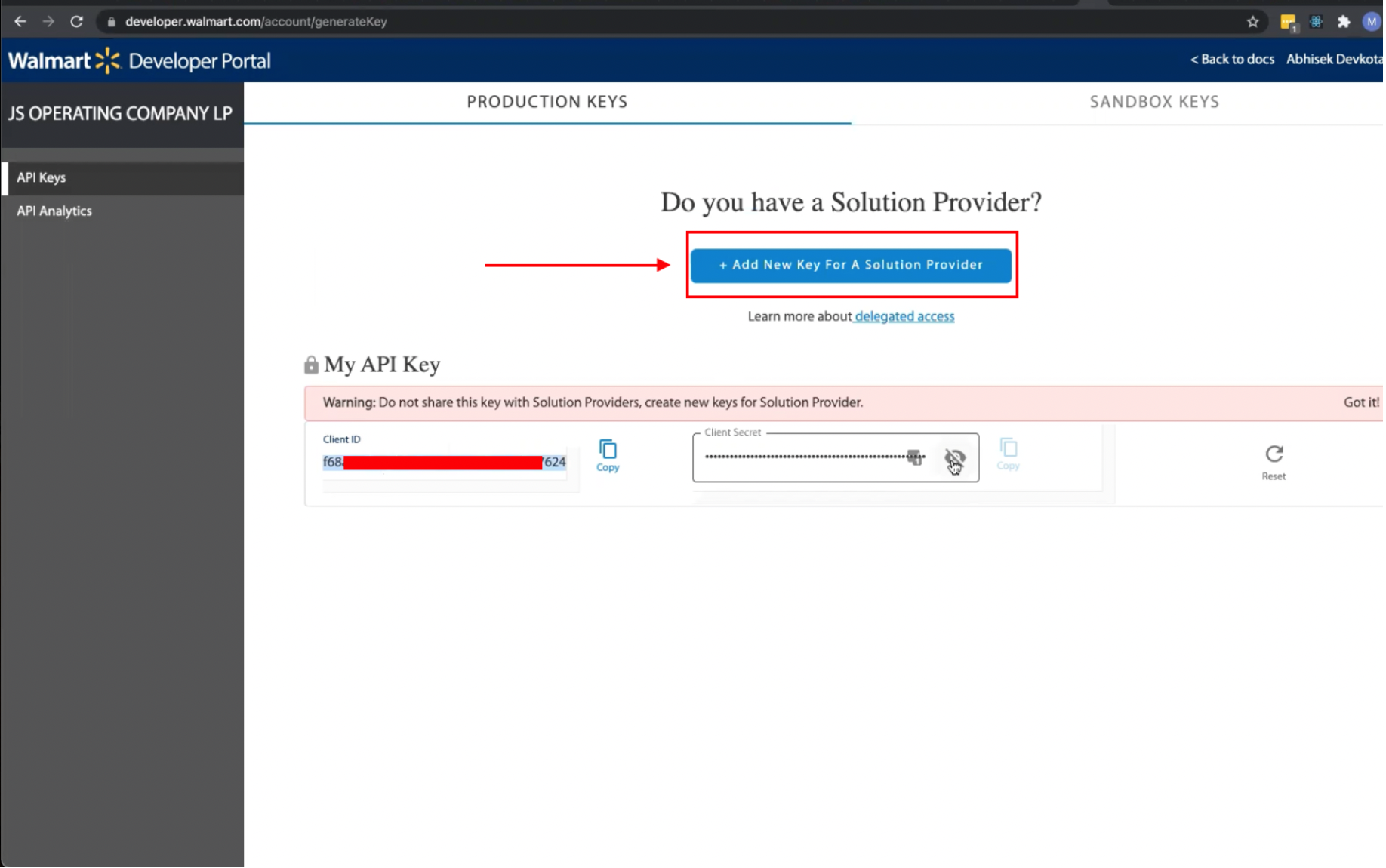Viewport: 1386px width, 868px height.
Task: Open the browser extensions puzzle menu
Action: (1343, 22)
